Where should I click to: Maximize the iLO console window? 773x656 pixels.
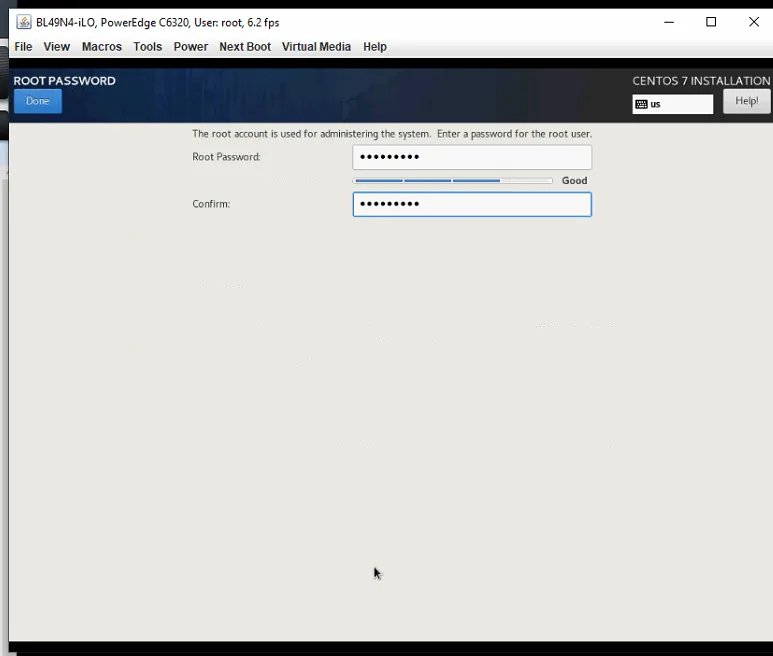(x=711, y=22)
